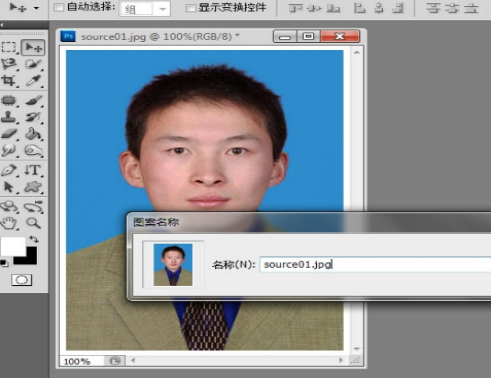Close the source01.jpg document window
Image resolution: width=492 pixels, height=378 pixels.
click(x=340, y=36)
